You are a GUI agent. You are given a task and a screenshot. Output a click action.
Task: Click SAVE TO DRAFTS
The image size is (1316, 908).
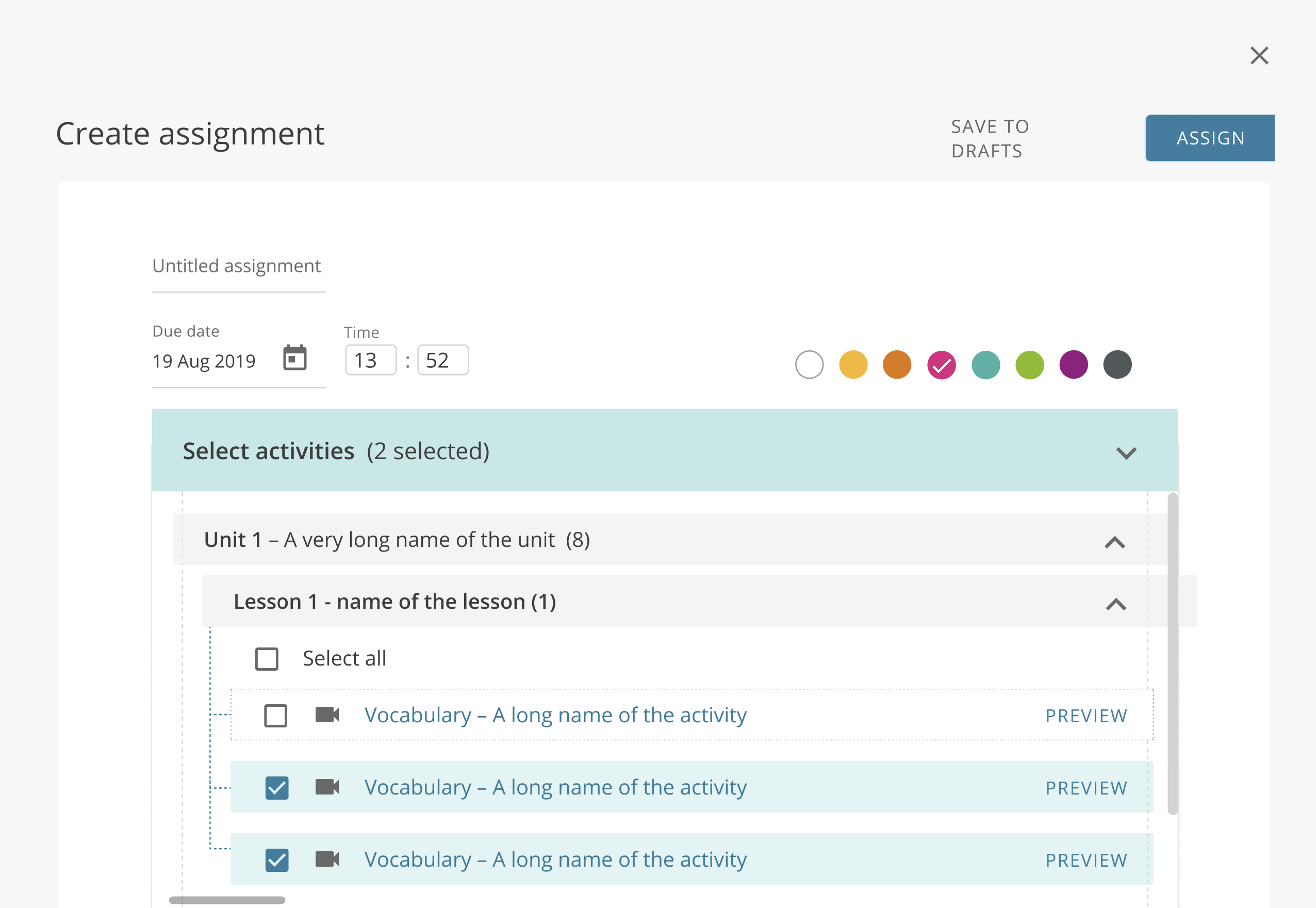(990, 139)
